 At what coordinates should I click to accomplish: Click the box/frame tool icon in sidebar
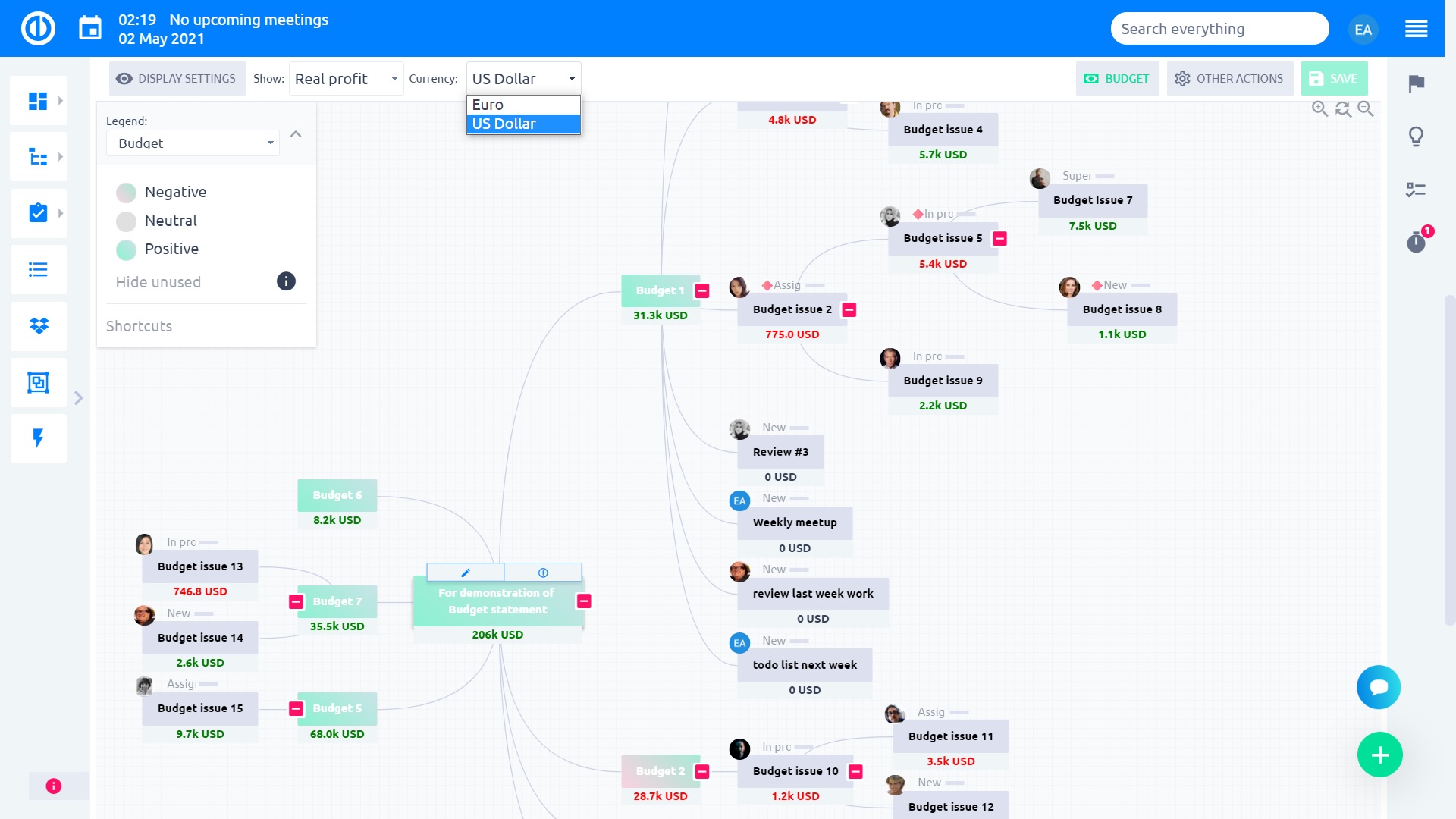(38, 381)
